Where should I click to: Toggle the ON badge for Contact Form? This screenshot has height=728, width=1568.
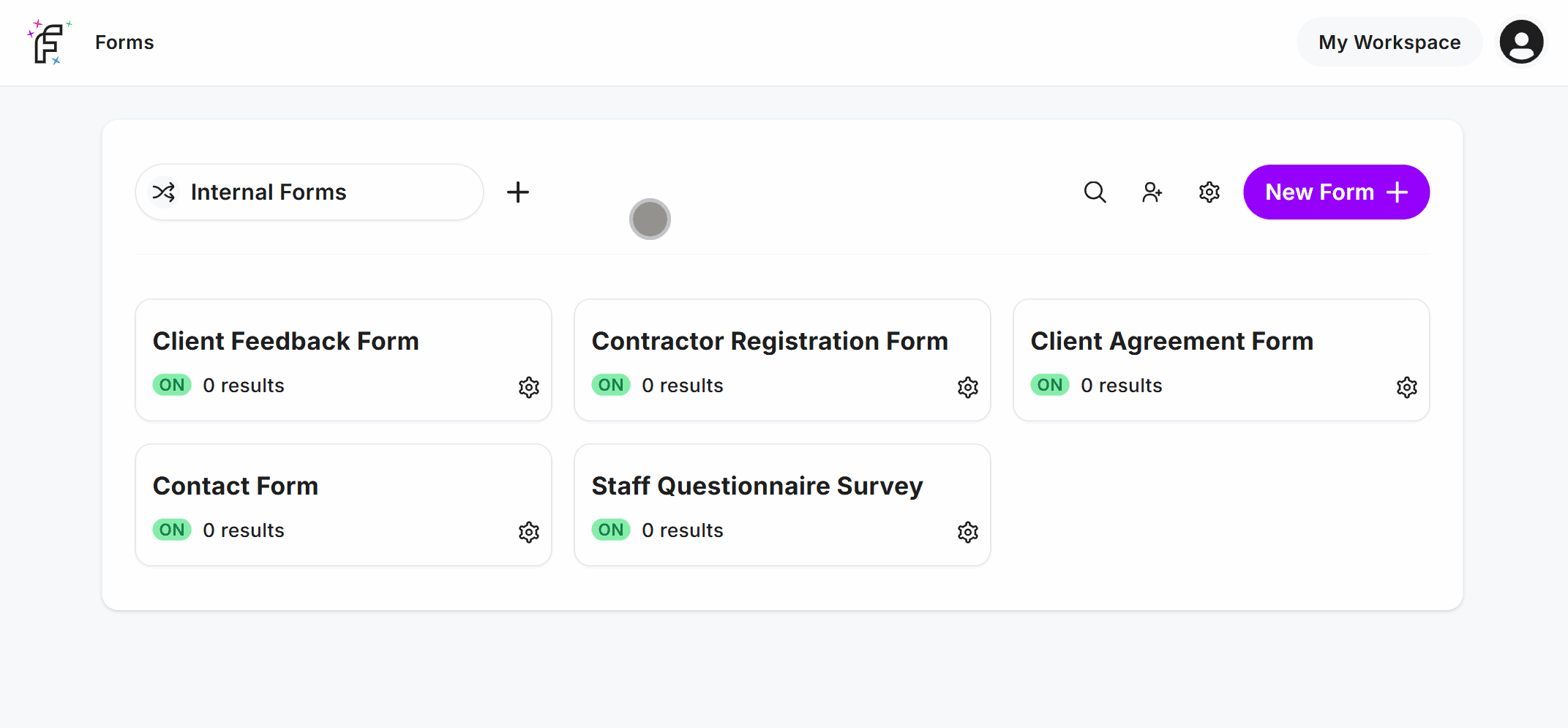point(172,530)
